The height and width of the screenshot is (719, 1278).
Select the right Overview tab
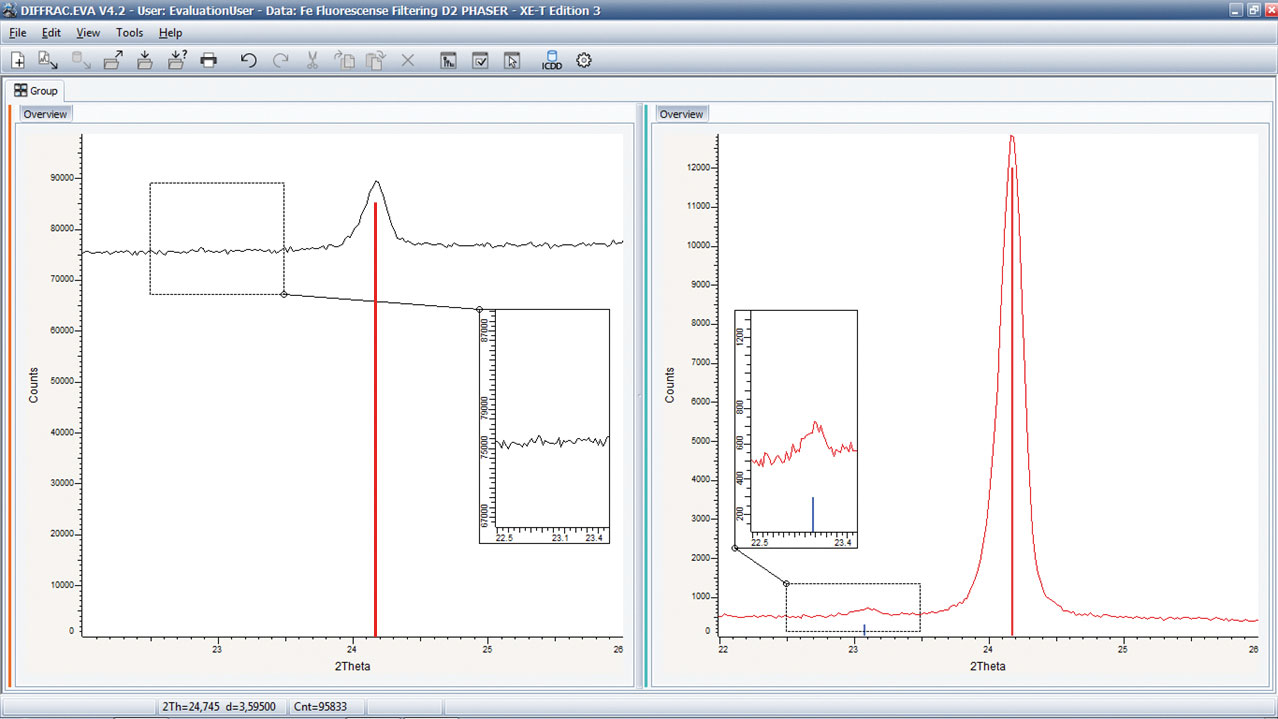tap(681, 114)
